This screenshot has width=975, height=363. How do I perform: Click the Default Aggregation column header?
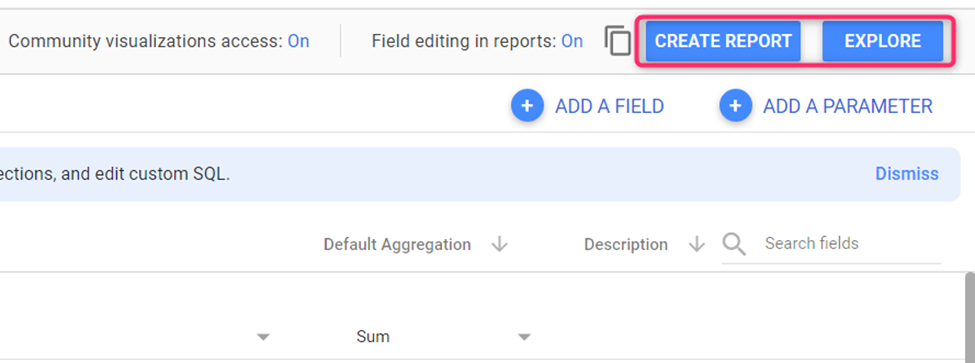coord(397,244)
